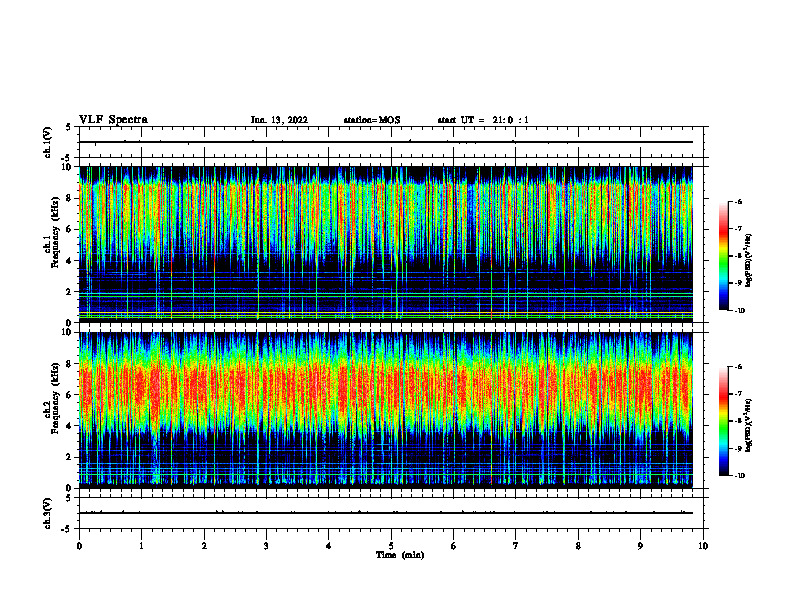Image resolution: width=792 pixels, height=612 pixels.
Task: Click the "5" tick on ch.1(V) axis
Action: (69, 127)
